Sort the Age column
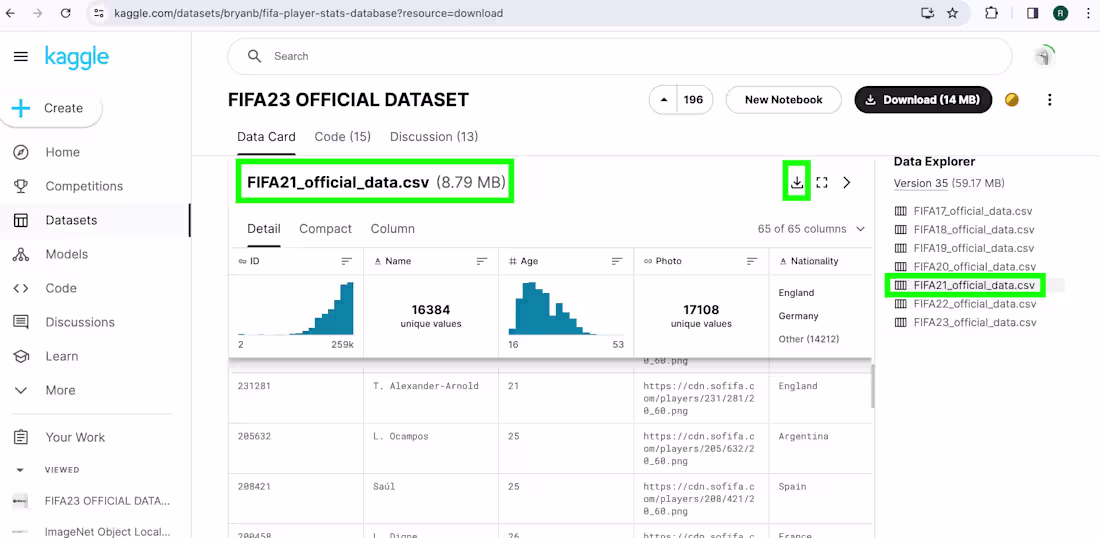 616,261
